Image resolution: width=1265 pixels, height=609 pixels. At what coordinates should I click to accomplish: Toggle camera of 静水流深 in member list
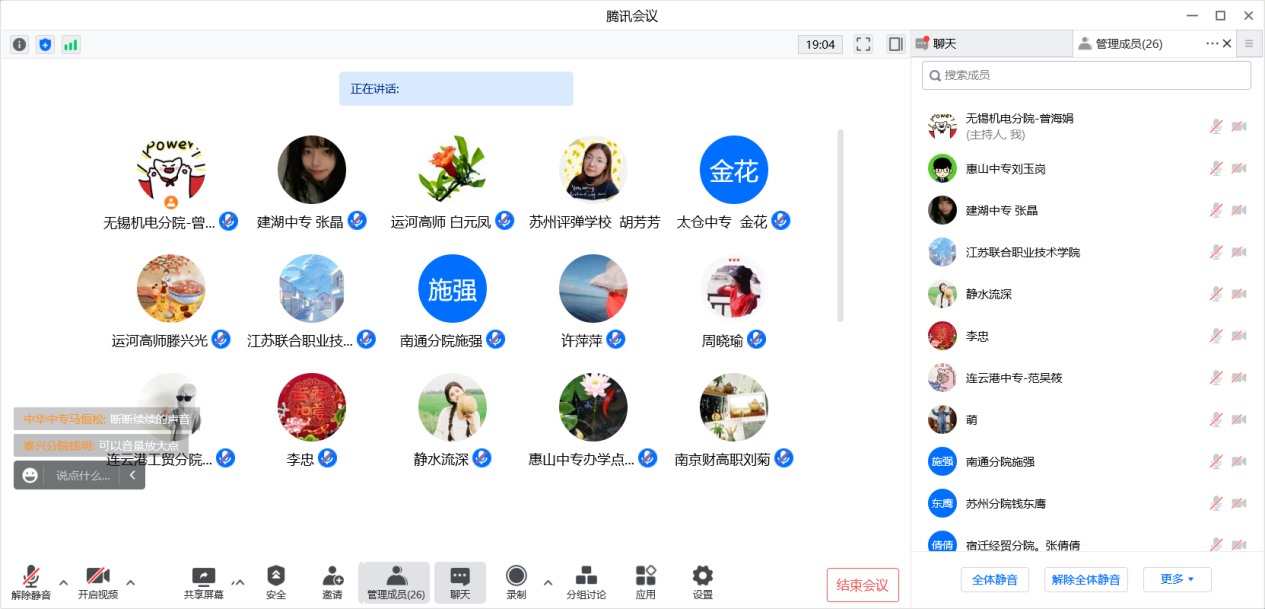tap(1239, 294)
